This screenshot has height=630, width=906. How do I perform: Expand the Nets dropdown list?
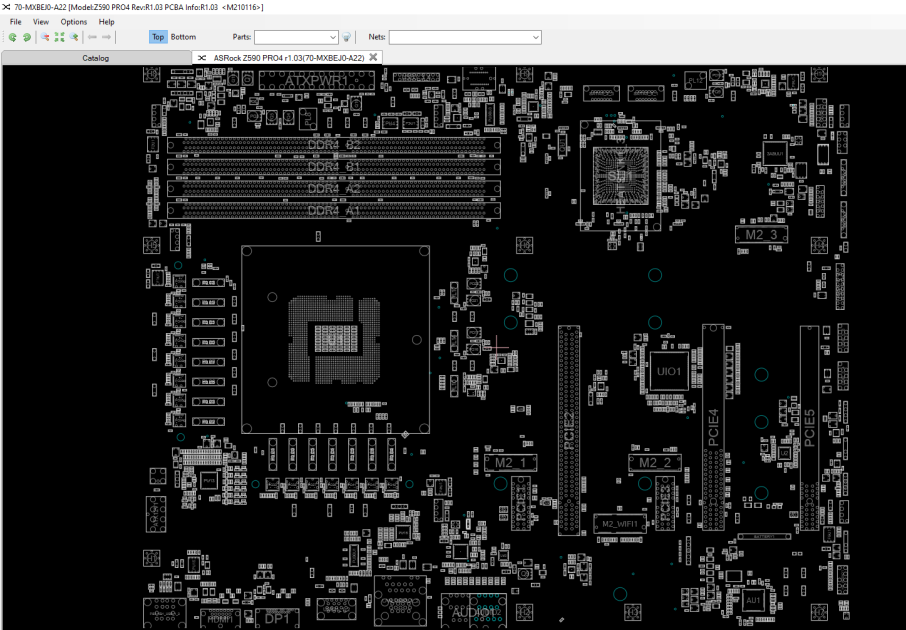click(536, 37)
